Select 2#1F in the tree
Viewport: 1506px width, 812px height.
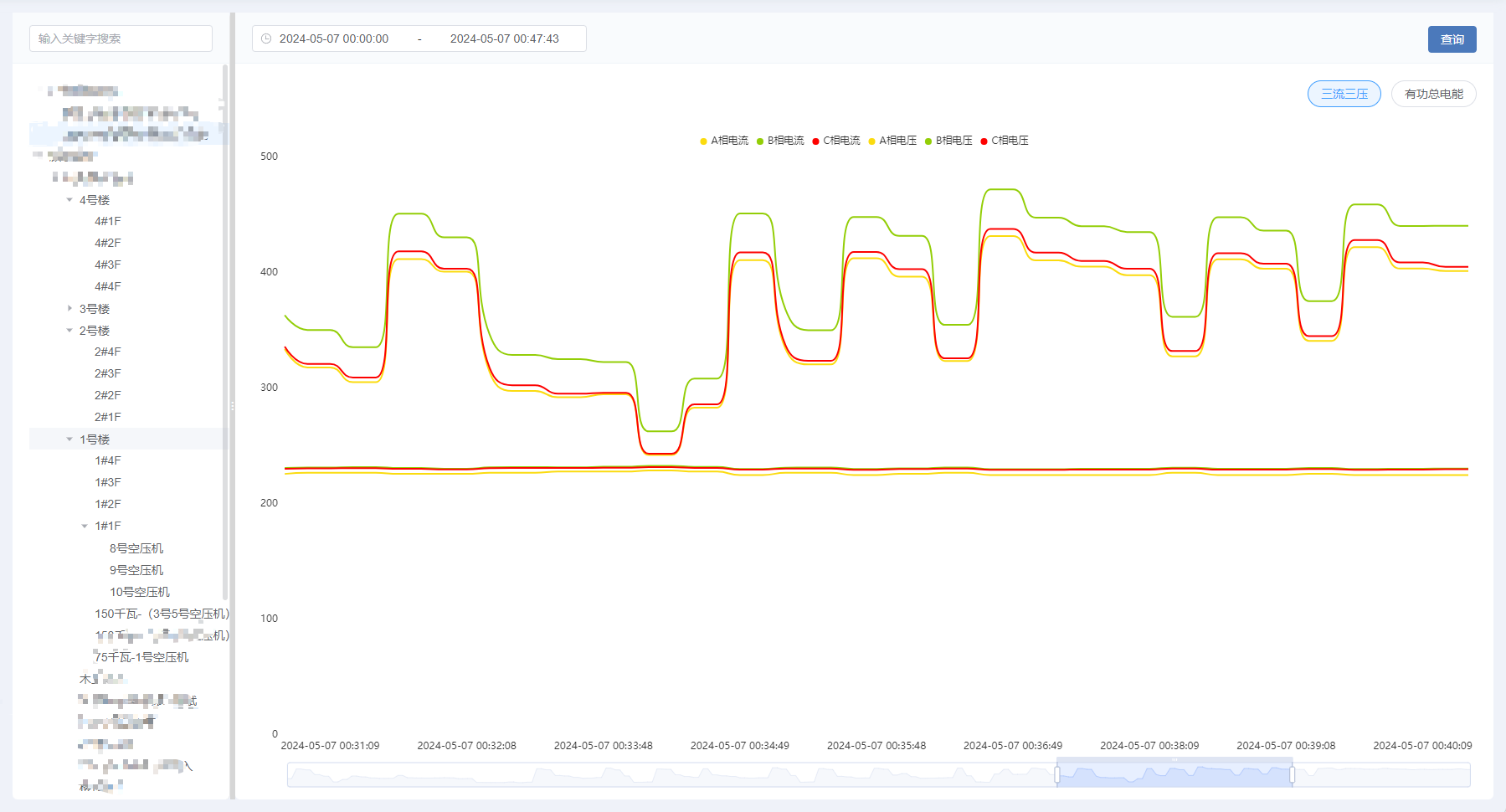click(108, 418)
